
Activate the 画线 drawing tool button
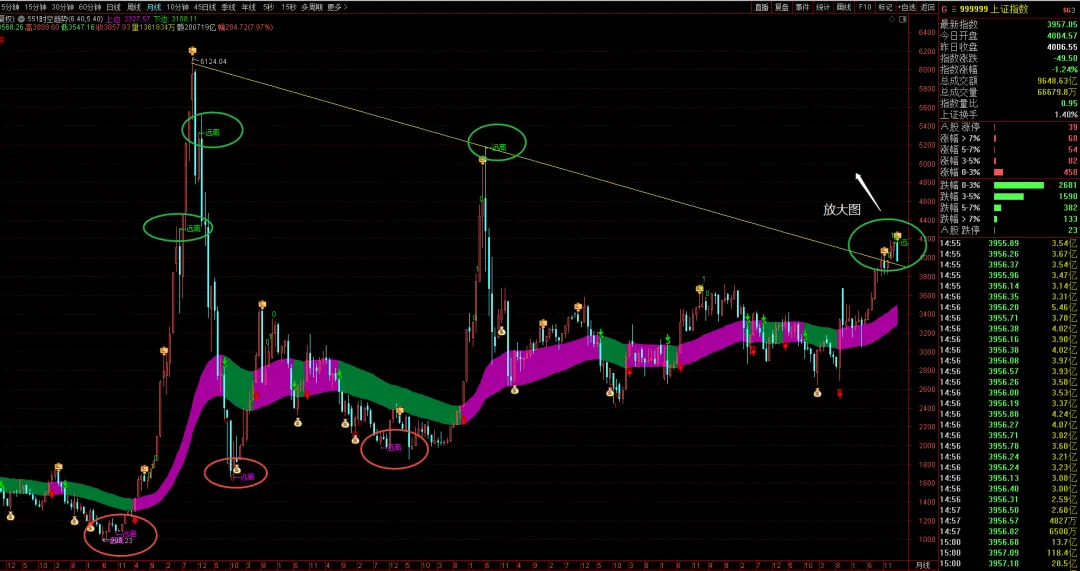844,8
